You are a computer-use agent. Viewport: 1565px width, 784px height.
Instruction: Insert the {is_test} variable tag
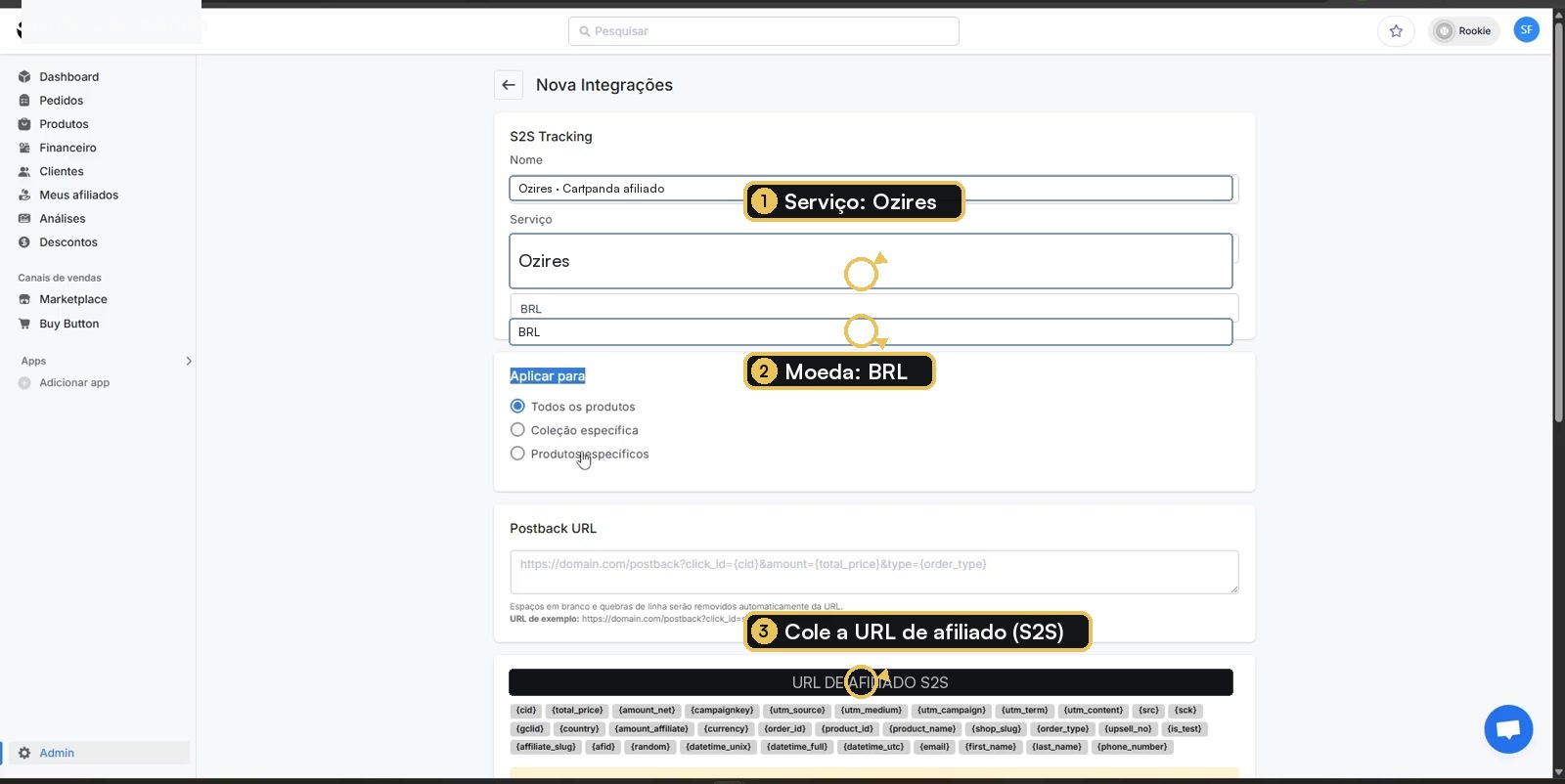tap(1185, 729)
